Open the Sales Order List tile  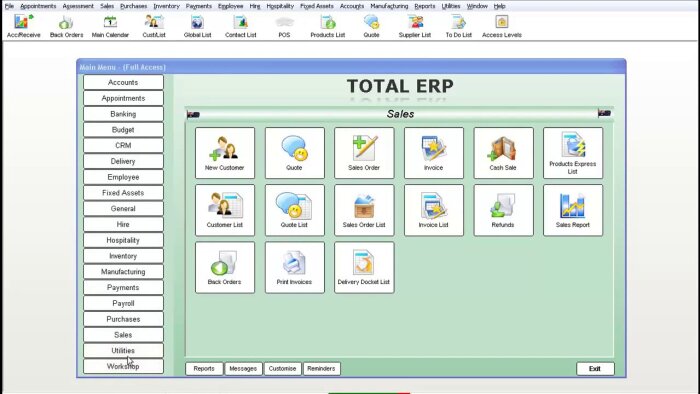[364, 210]
